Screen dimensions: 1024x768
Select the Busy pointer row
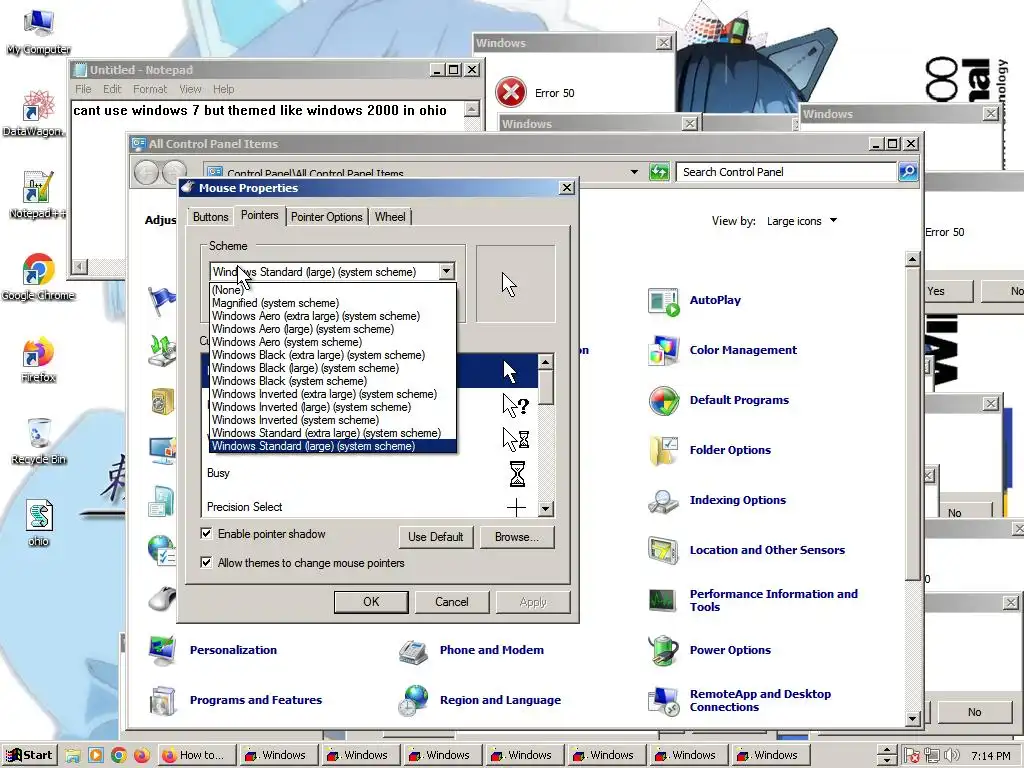[x=370, y=473]
